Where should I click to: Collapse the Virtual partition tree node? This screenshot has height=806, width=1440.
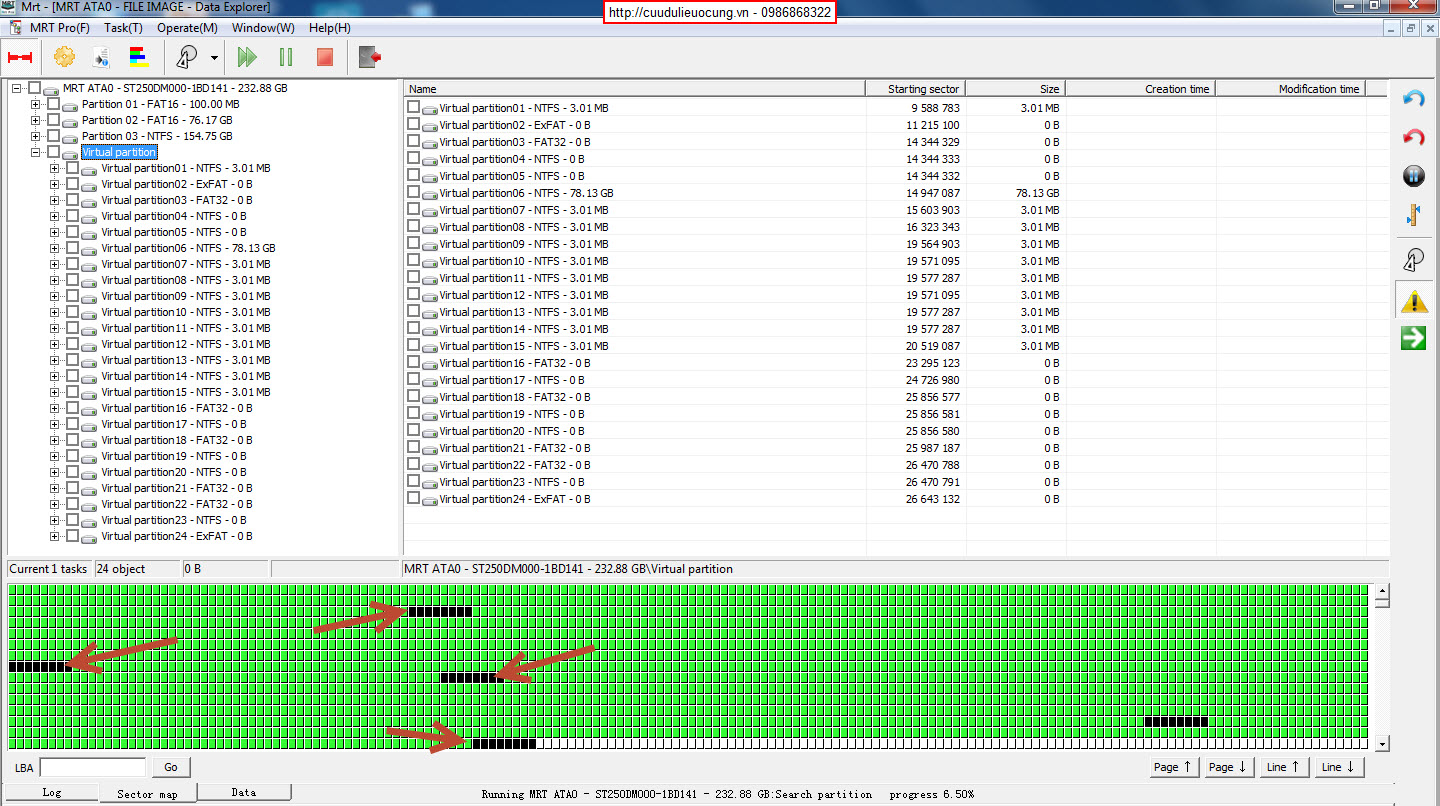(x=36, y=152)
